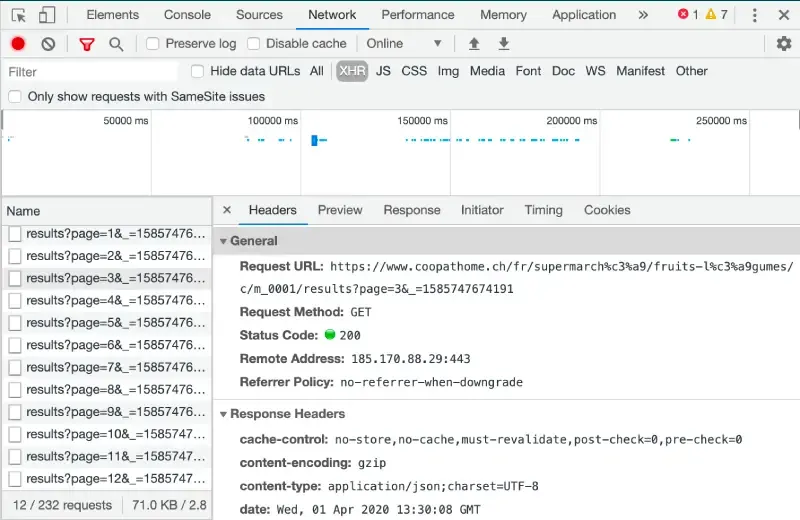This screenshot has height=520, width=800.
Task: Click the import HAR upload arrow
Action: click(474, 44)
